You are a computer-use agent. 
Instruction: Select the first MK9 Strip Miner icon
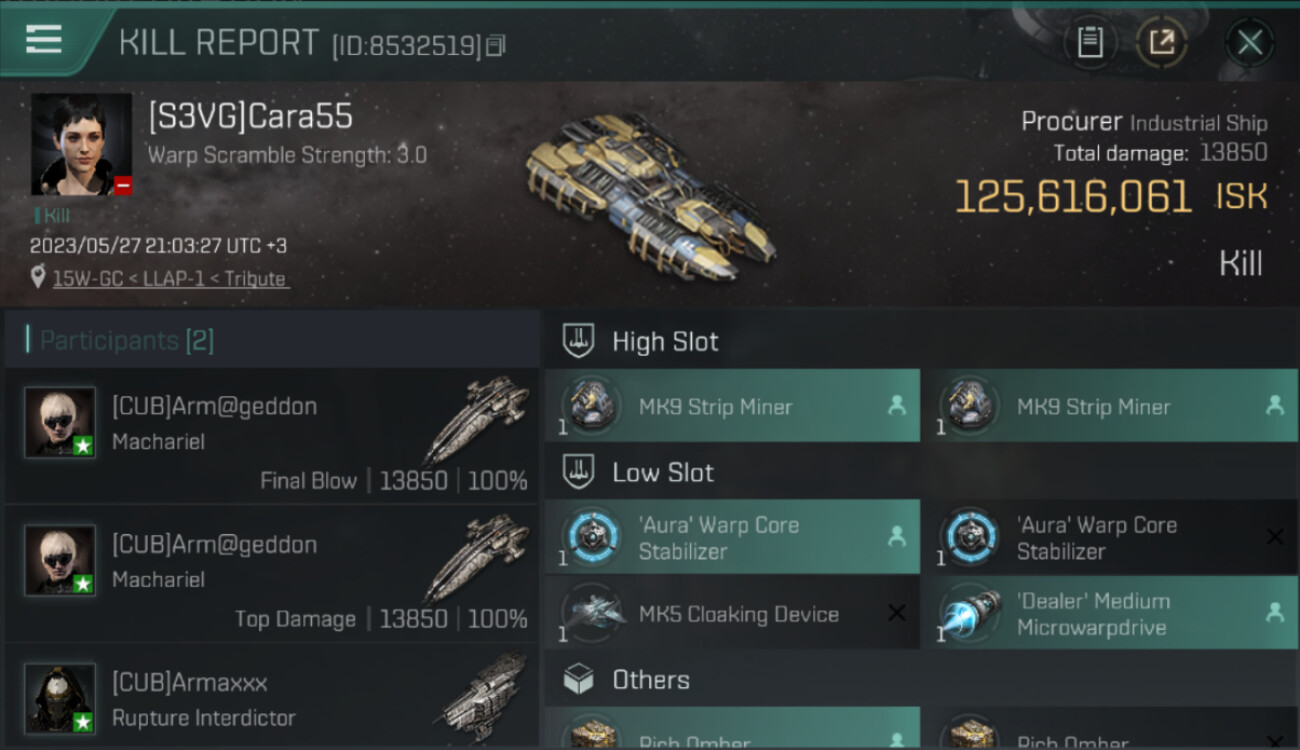[589, 406]
